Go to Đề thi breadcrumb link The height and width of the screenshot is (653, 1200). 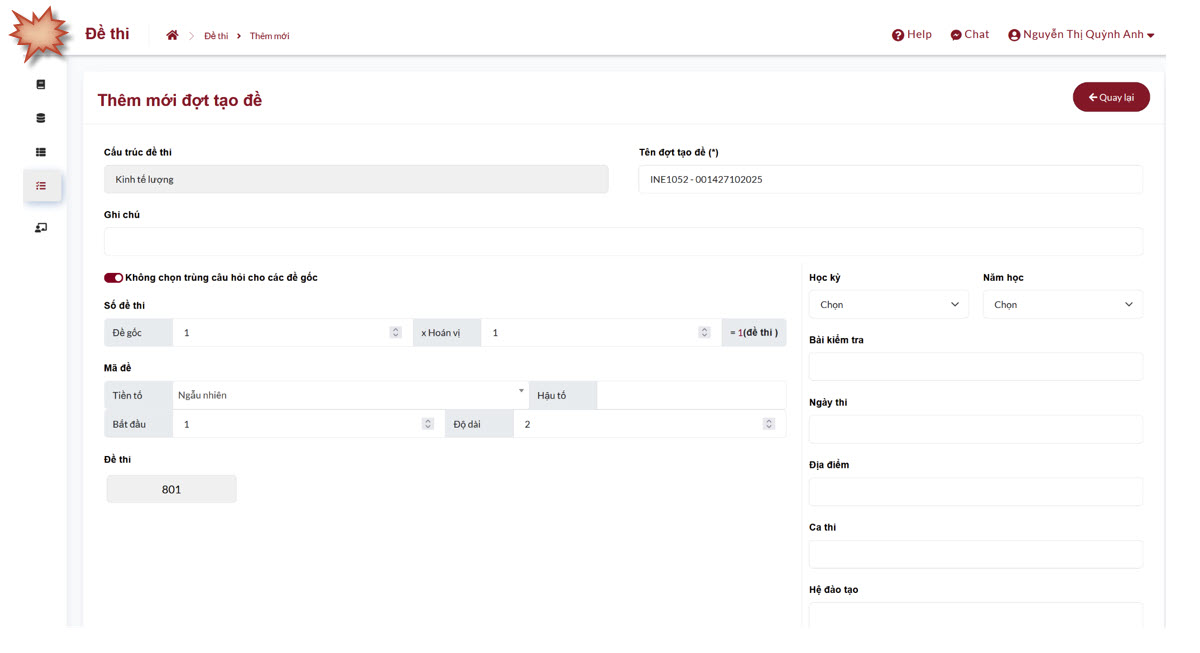click(x=215, y=36)
